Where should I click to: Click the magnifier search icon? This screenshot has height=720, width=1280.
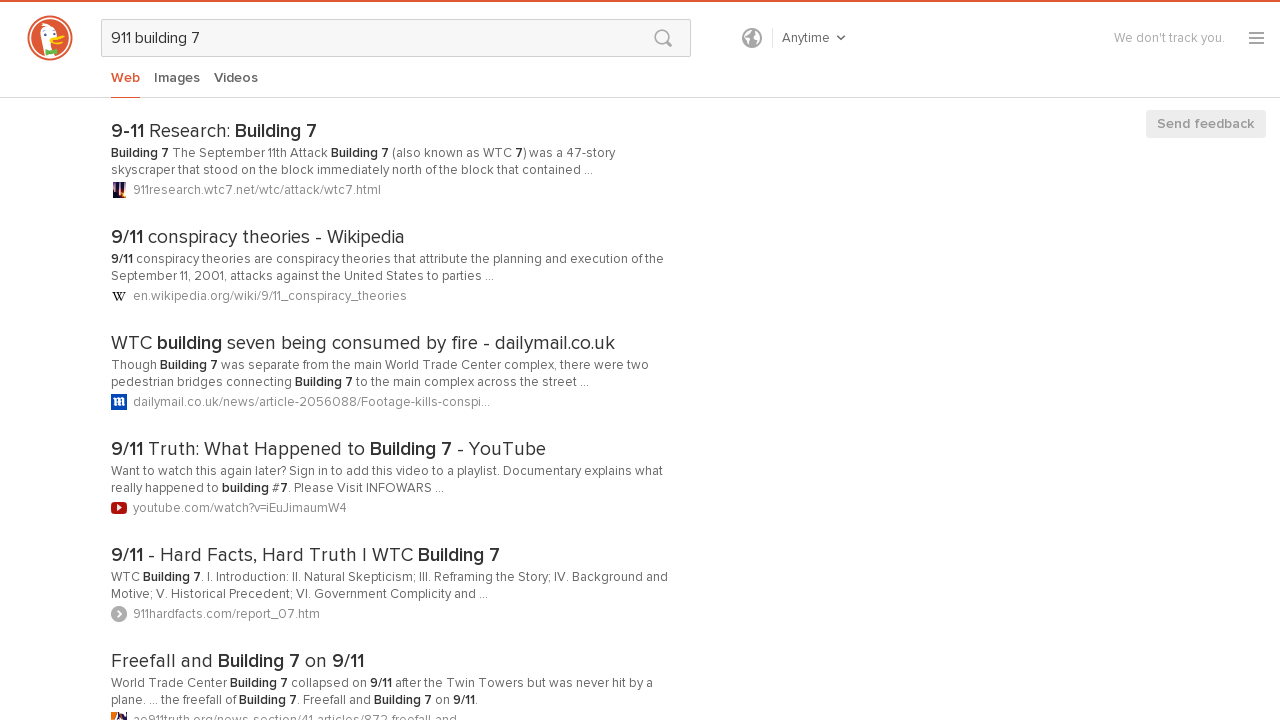(663, 38)
